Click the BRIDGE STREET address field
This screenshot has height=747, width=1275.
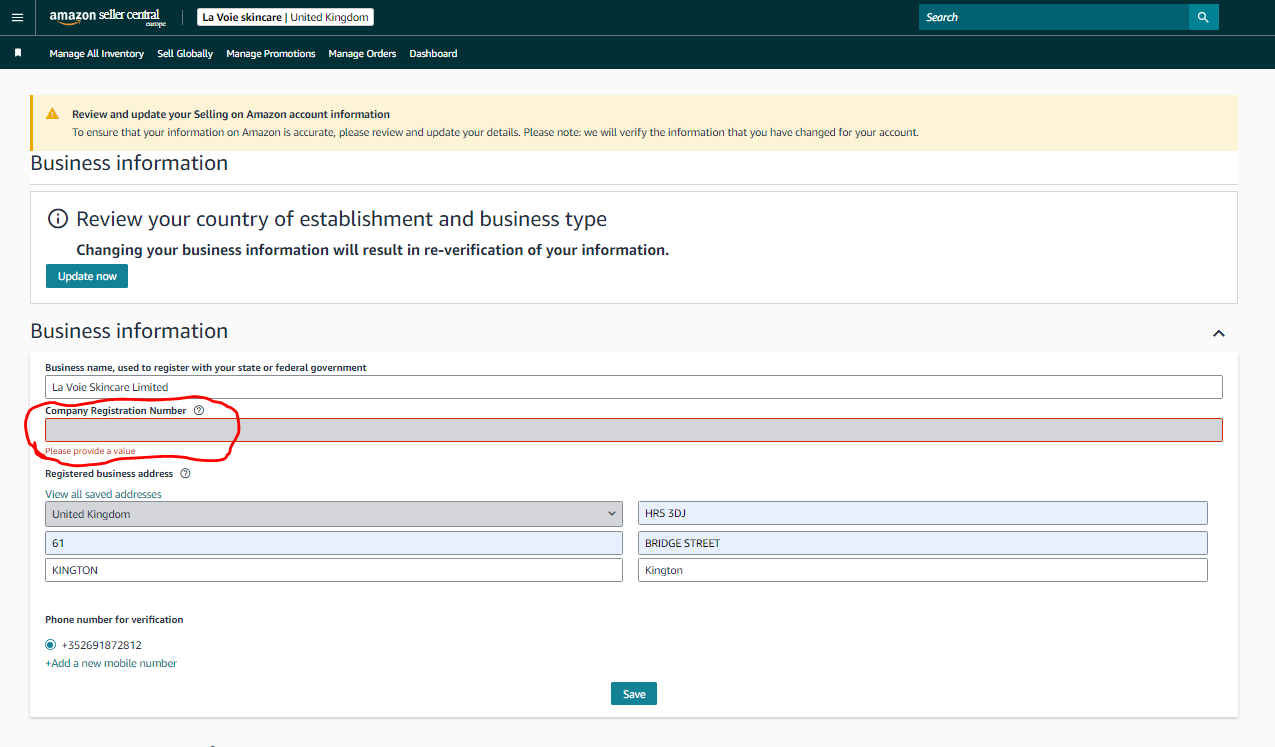[923, 543]
